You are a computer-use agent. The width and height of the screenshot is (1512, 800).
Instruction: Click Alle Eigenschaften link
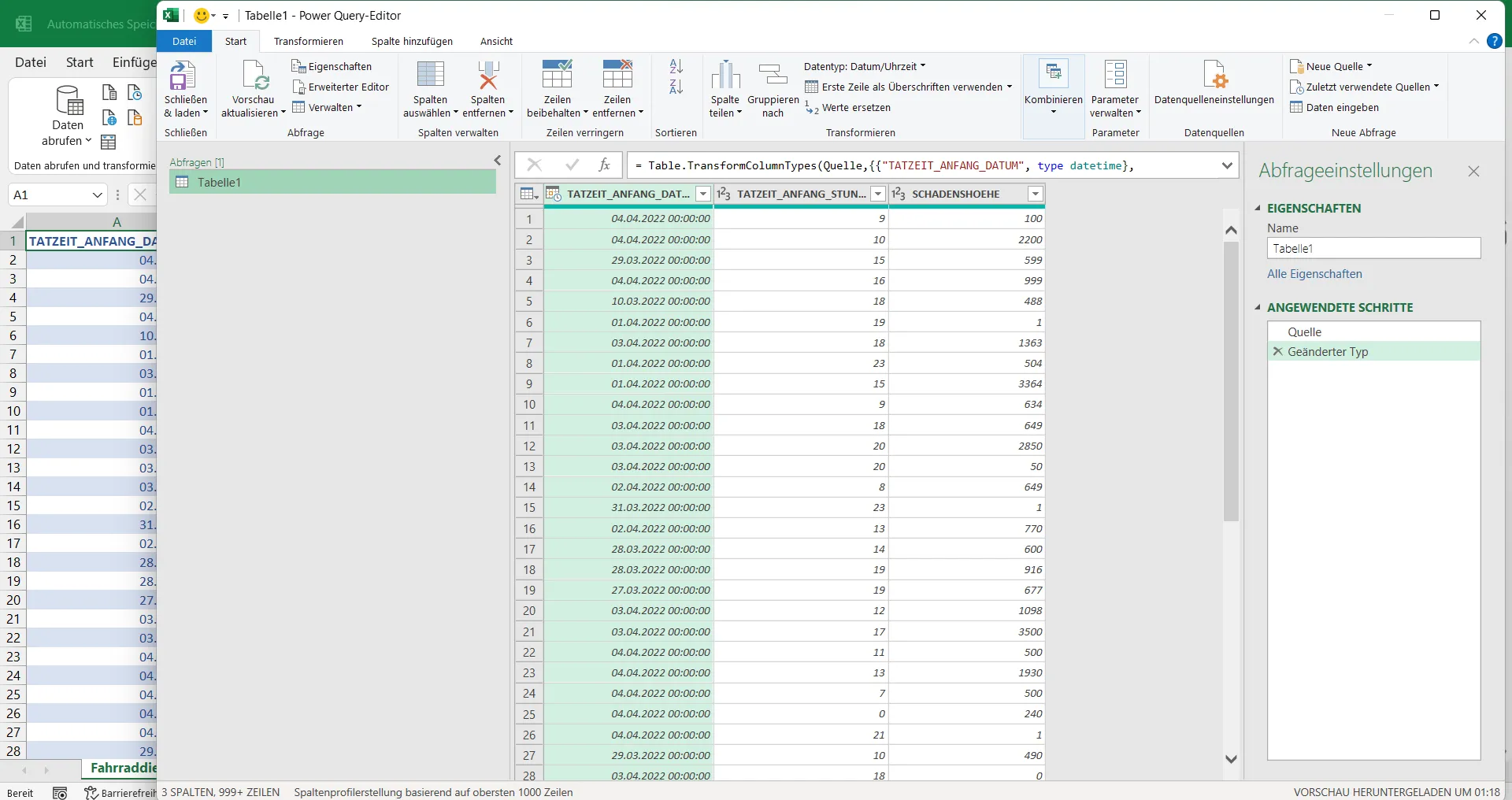[1314, 274]
